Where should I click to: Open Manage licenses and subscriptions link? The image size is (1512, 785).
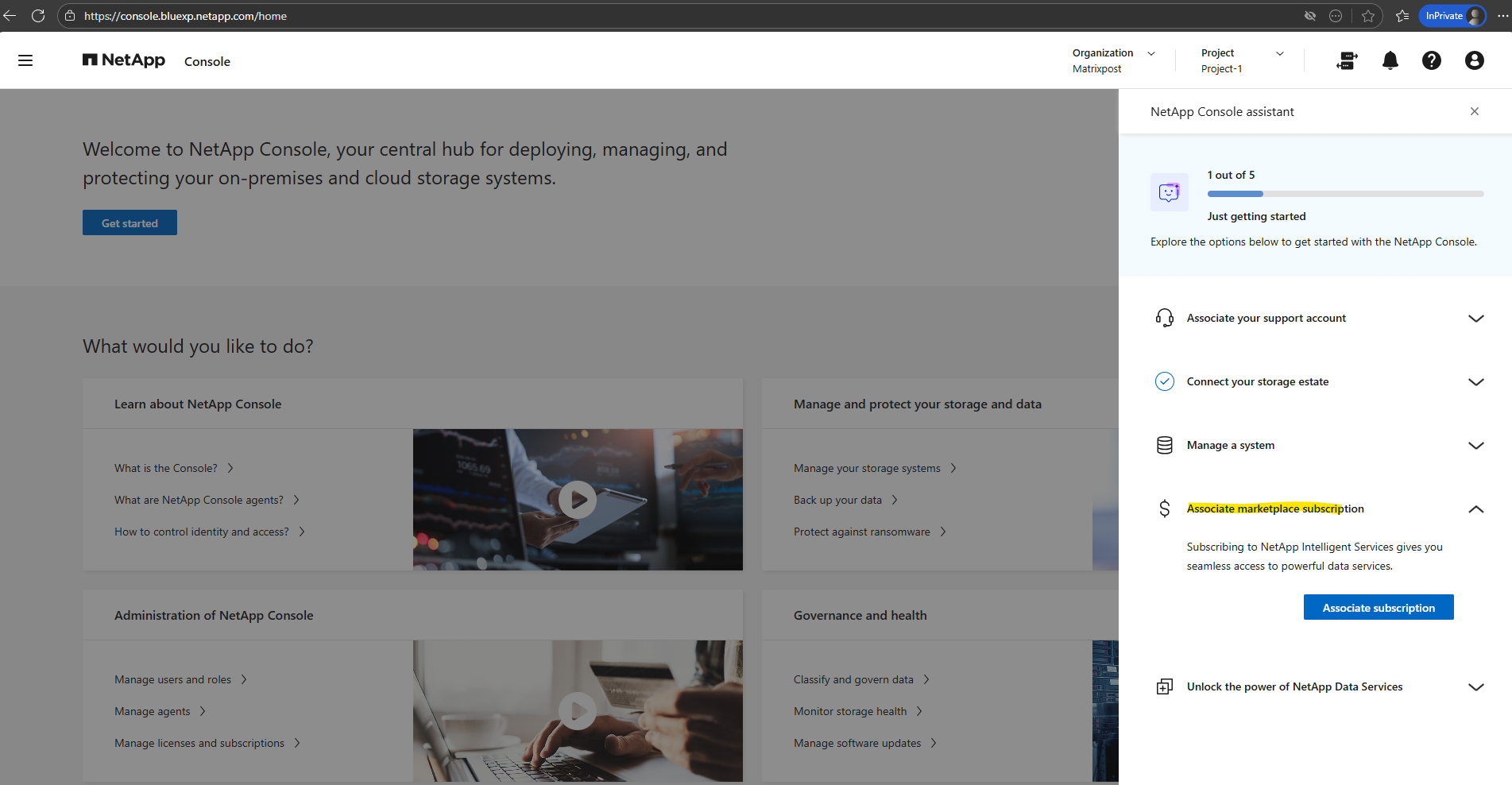tap(207, 743)
